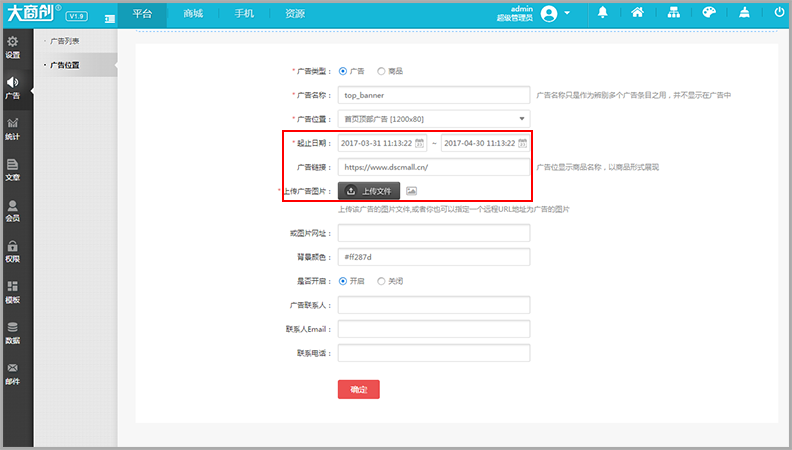
Task: Click the admin user avatar icon
Action: tap(549, 13)
